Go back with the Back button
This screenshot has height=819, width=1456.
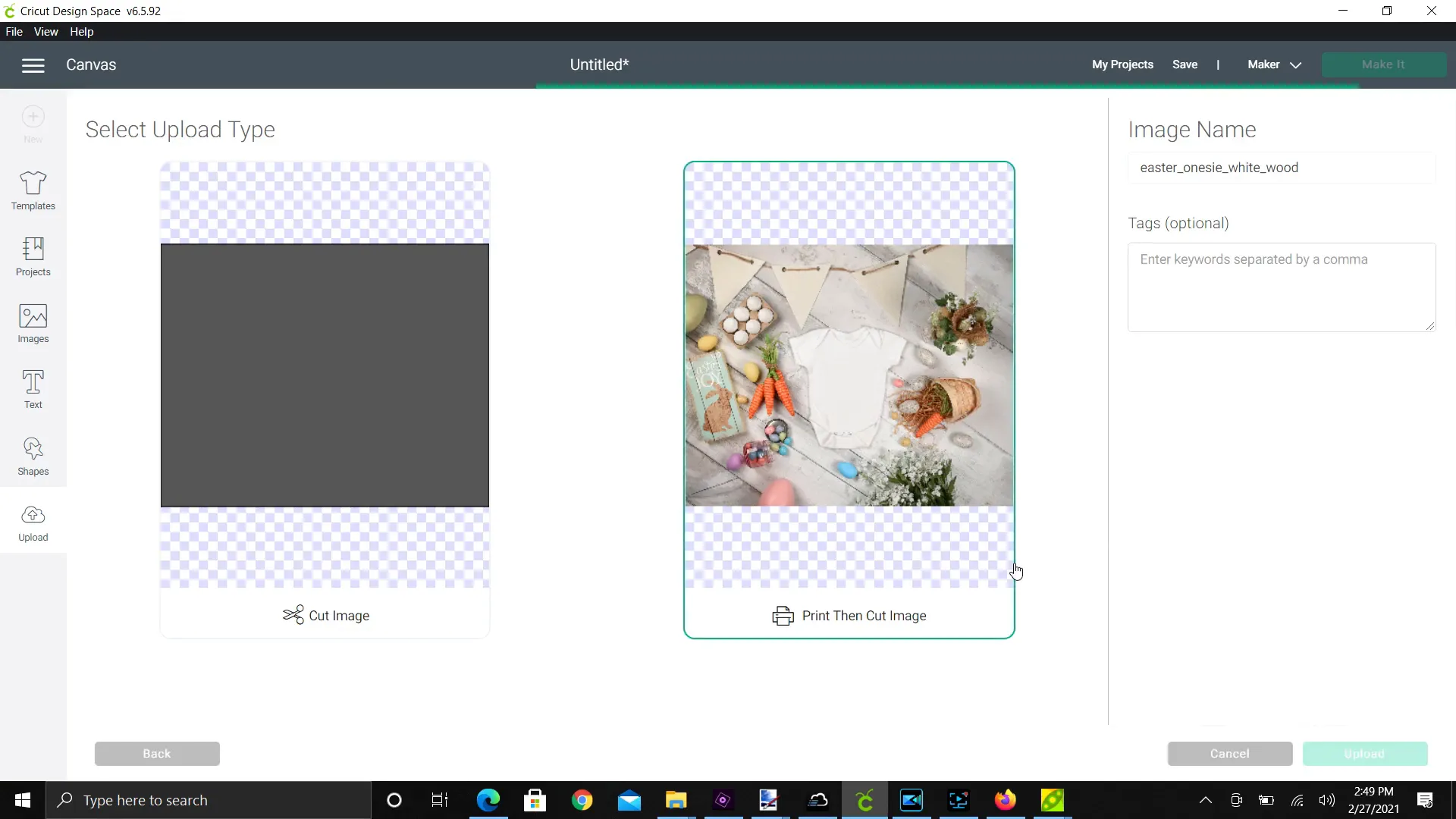pos(157,753)
